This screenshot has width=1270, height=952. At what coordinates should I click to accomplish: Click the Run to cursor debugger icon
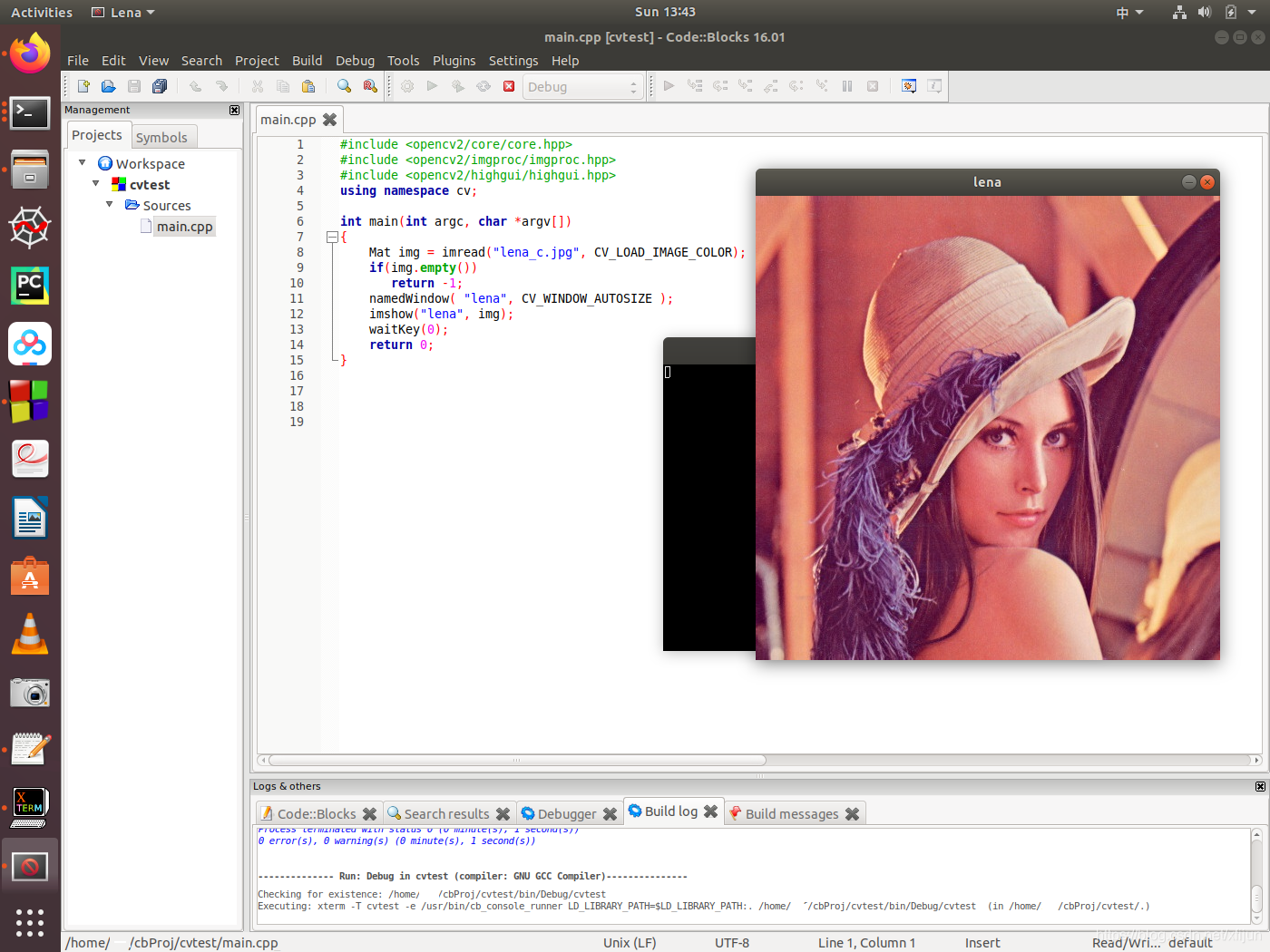point(695,86)
